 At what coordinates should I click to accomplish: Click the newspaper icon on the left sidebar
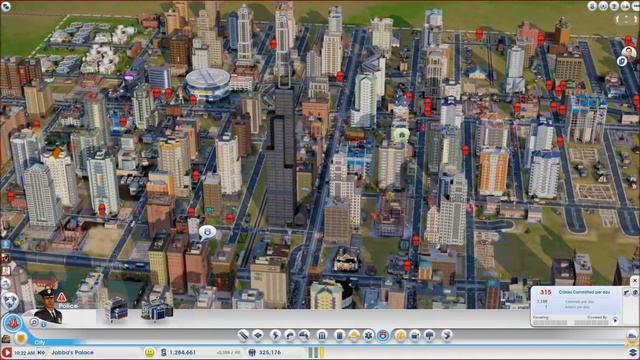coord(6,270)
